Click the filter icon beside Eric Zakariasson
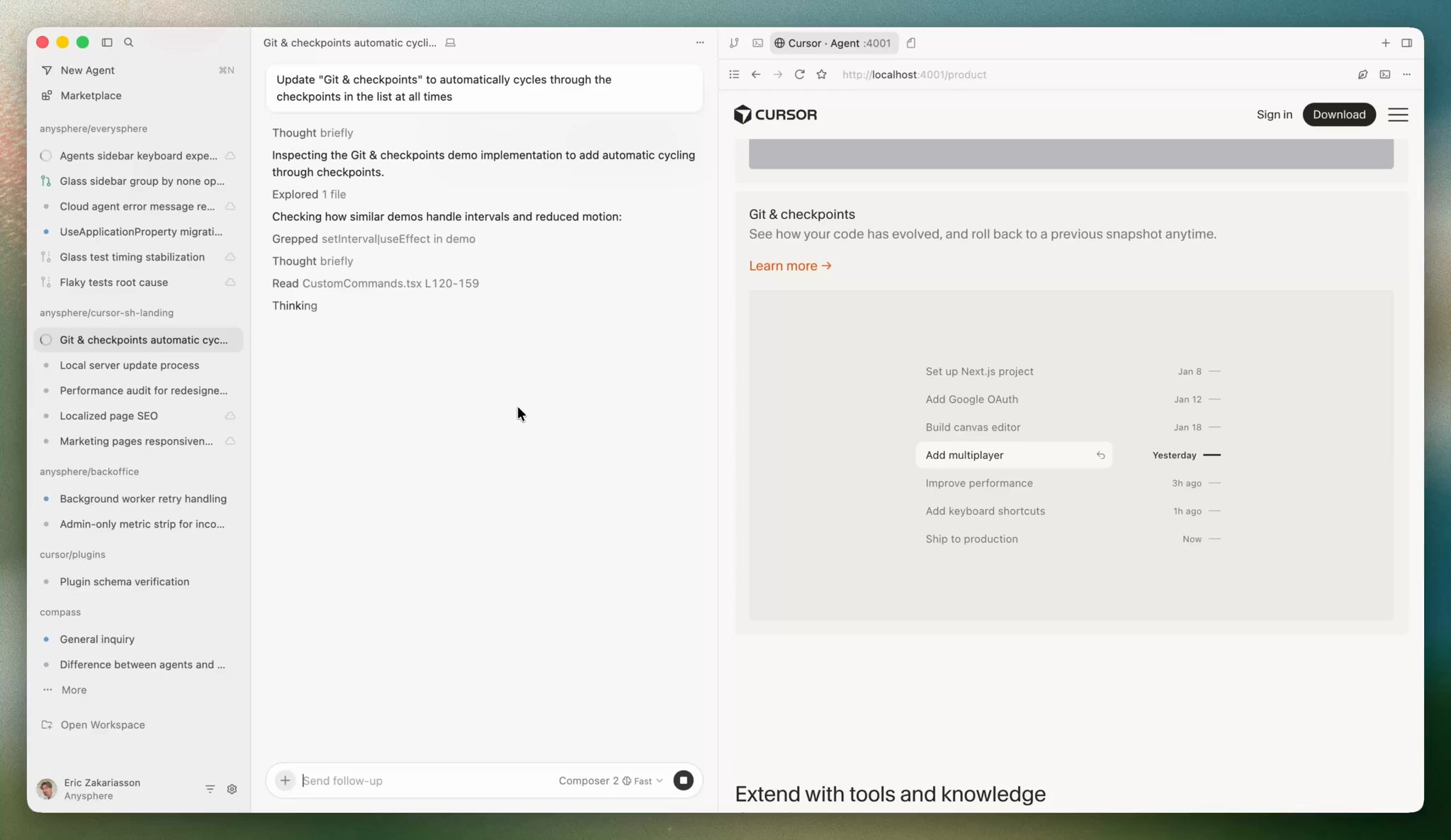The image size is (1451, 840). coord(210,789)
